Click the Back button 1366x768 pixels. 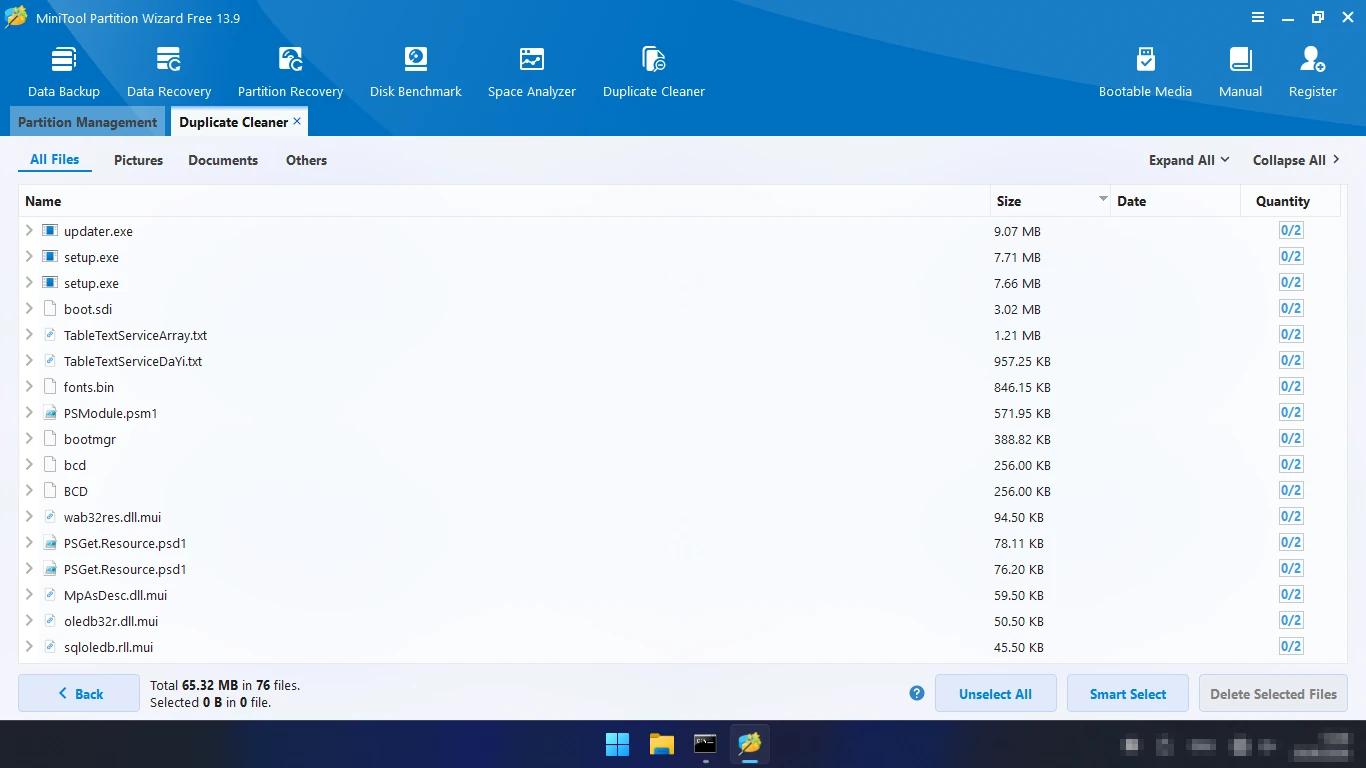click(79, 693)
